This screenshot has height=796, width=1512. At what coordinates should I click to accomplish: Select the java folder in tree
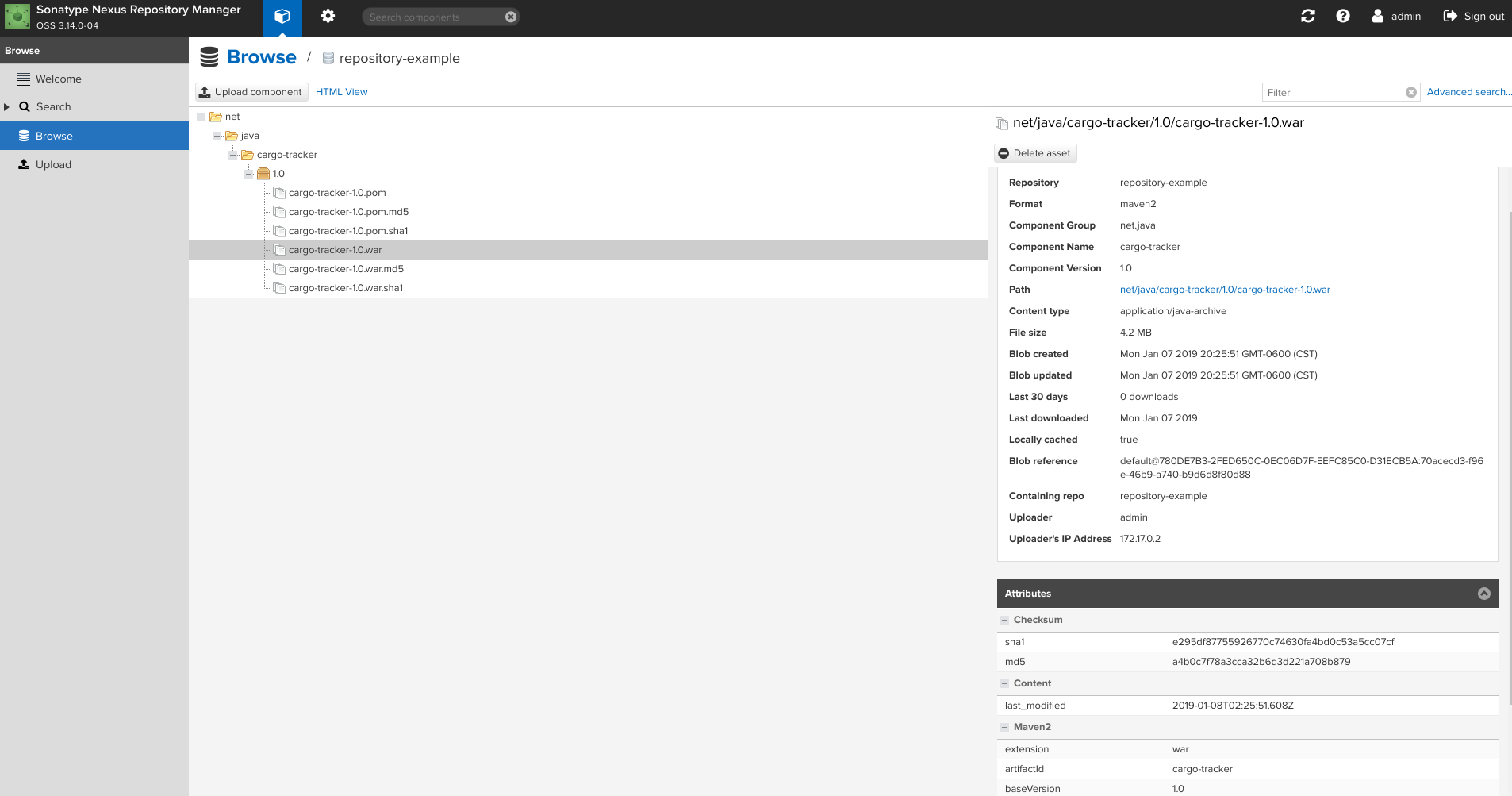[x=249, y=136]
